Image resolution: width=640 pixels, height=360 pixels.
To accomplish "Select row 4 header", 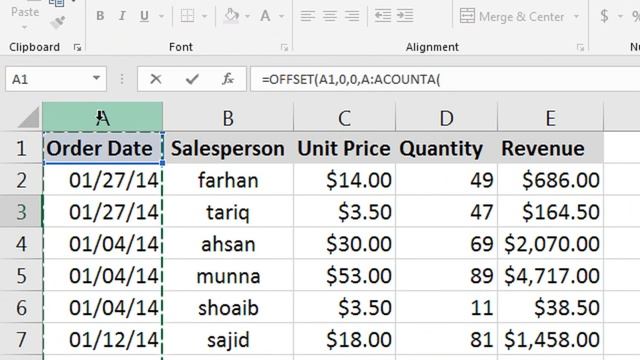I will point(21,243).
